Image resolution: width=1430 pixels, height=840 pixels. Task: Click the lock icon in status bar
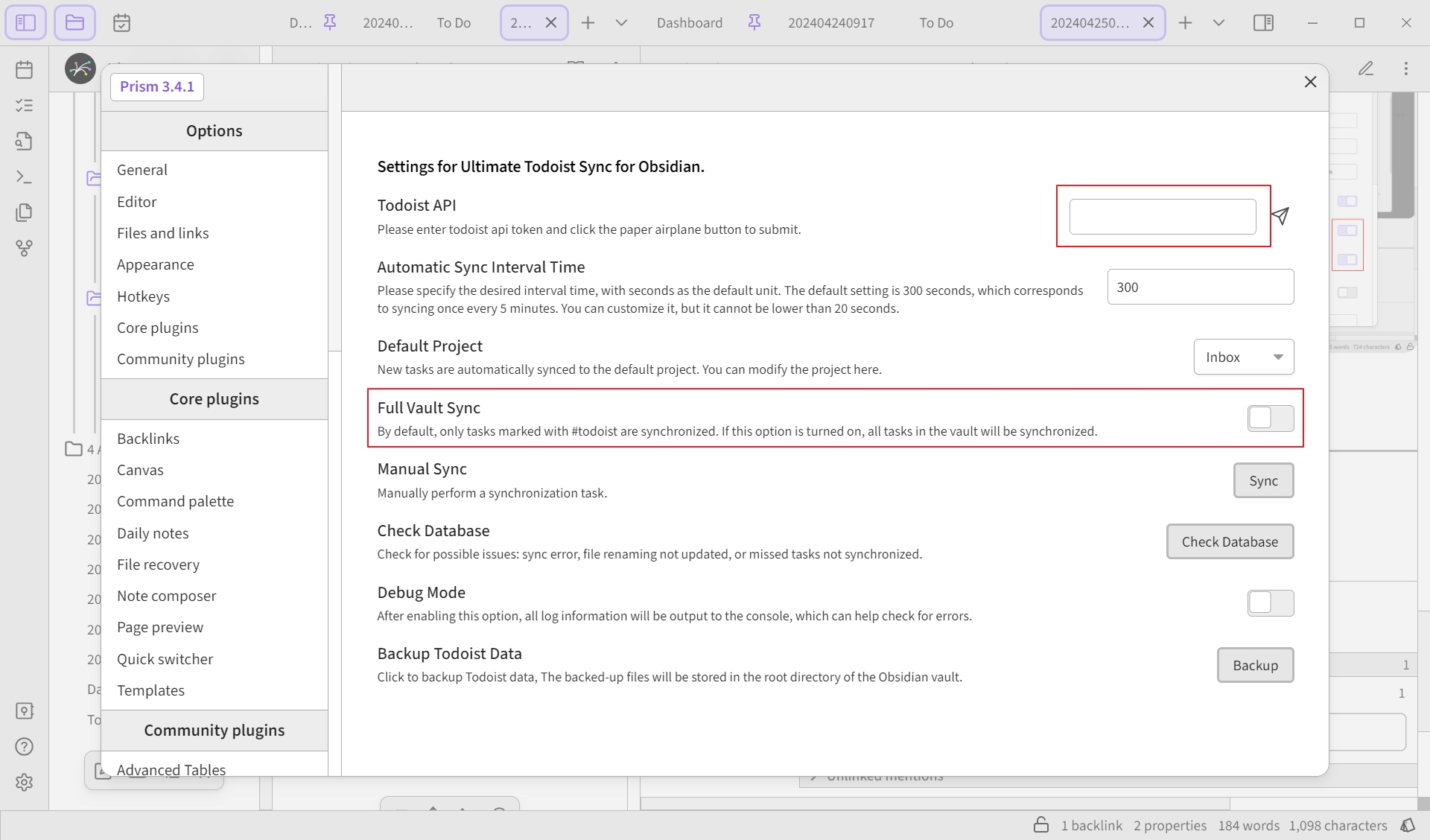[x=1041, y=824]
